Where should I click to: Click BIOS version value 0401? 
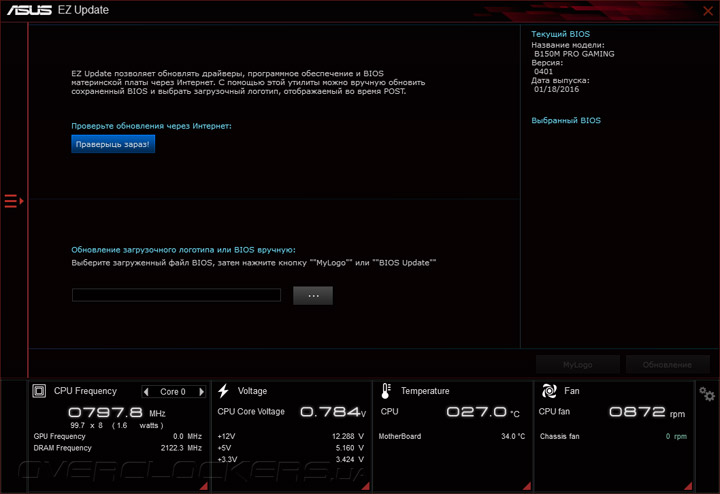click(x=543, y=72)
